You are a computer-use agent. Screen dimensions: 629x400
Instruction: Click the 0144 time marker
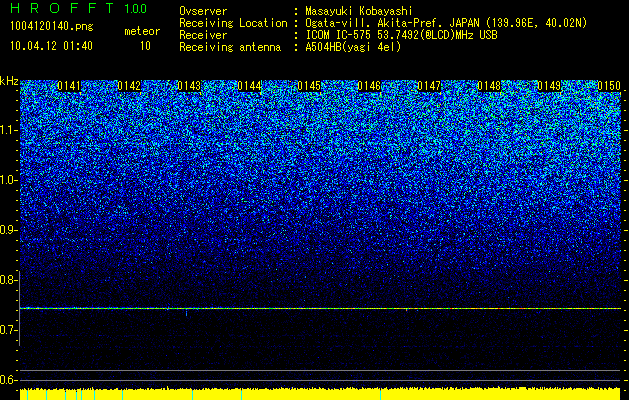(x=249, y=86)
